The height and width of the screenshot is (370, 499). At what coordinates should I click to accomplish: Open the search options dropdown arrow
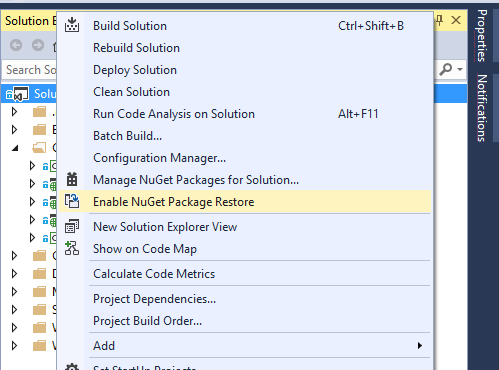[x=460, y=69]
